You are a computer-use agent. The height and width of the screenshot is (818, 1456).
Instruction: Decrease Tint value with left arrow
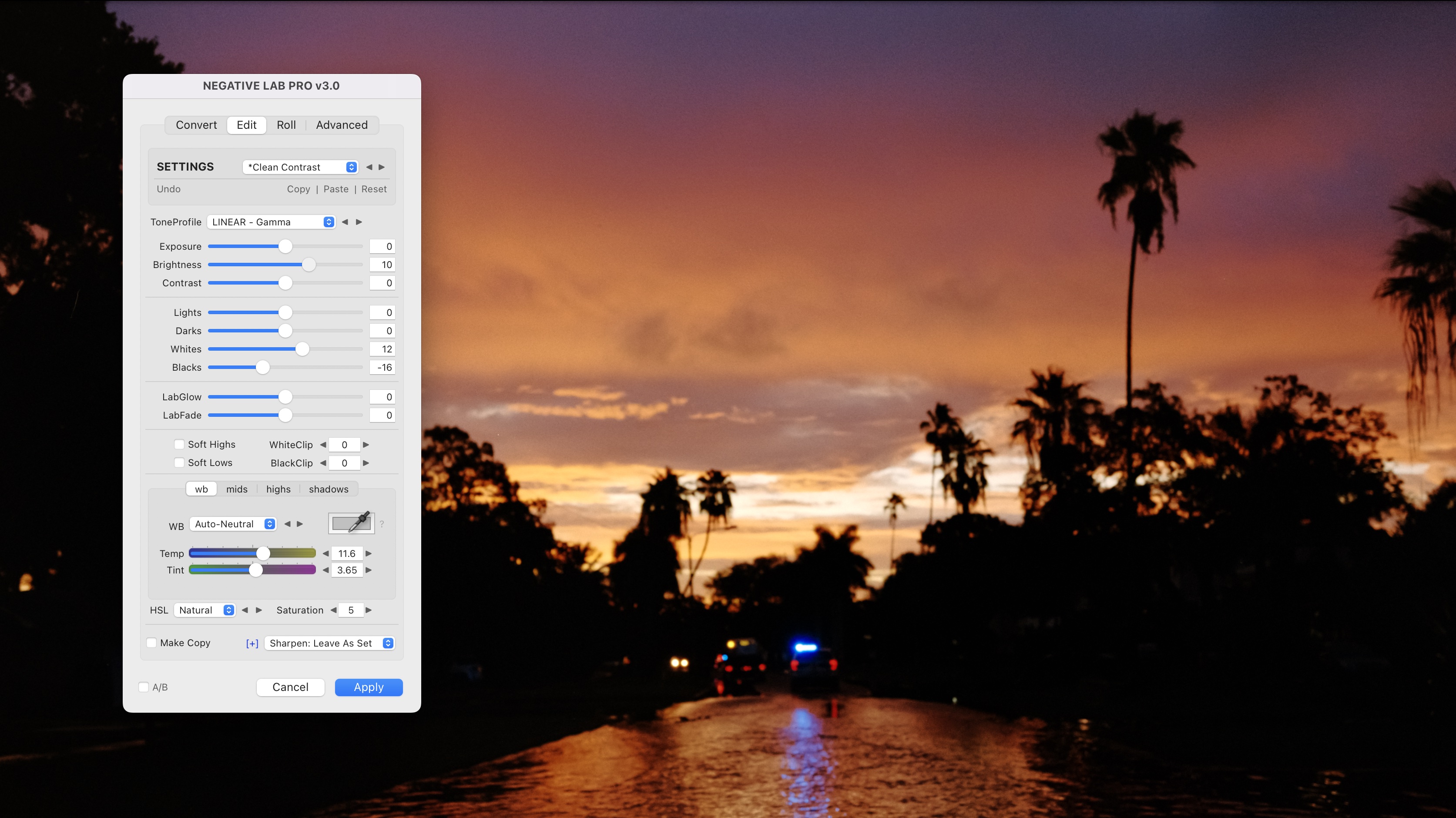[325, 570]
